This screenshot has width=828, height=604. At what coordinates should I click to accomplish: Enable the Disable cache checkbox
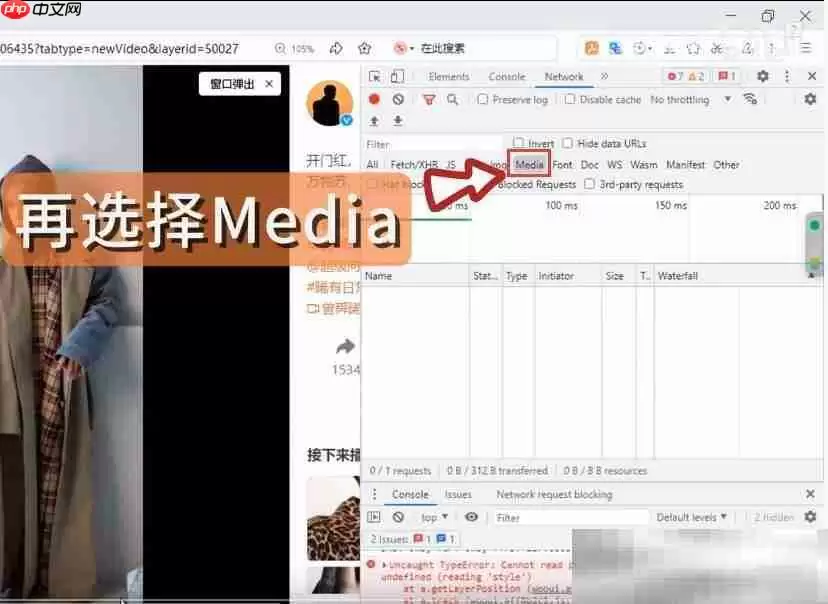tap(566, 99)
